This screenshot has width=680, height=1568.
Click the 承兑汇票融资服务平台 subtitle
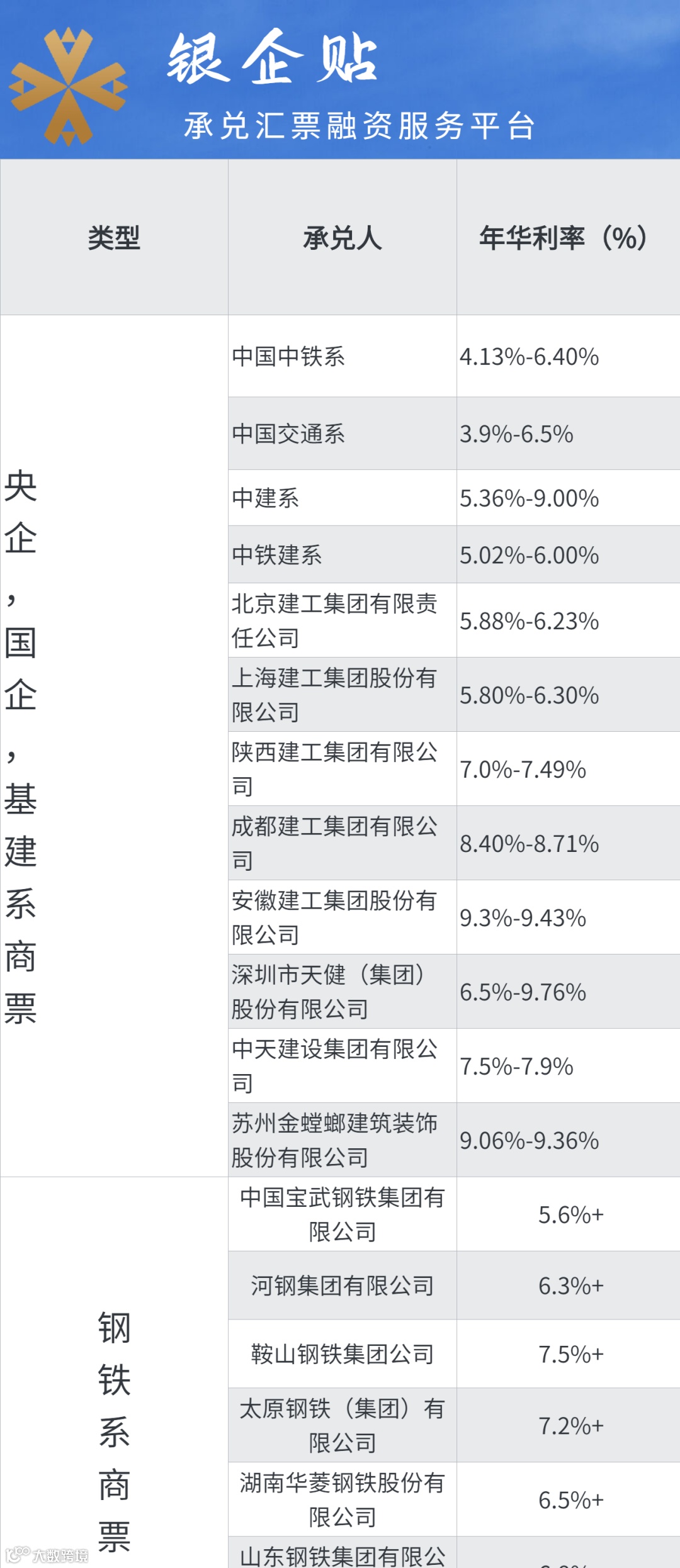tap(359, 126)
